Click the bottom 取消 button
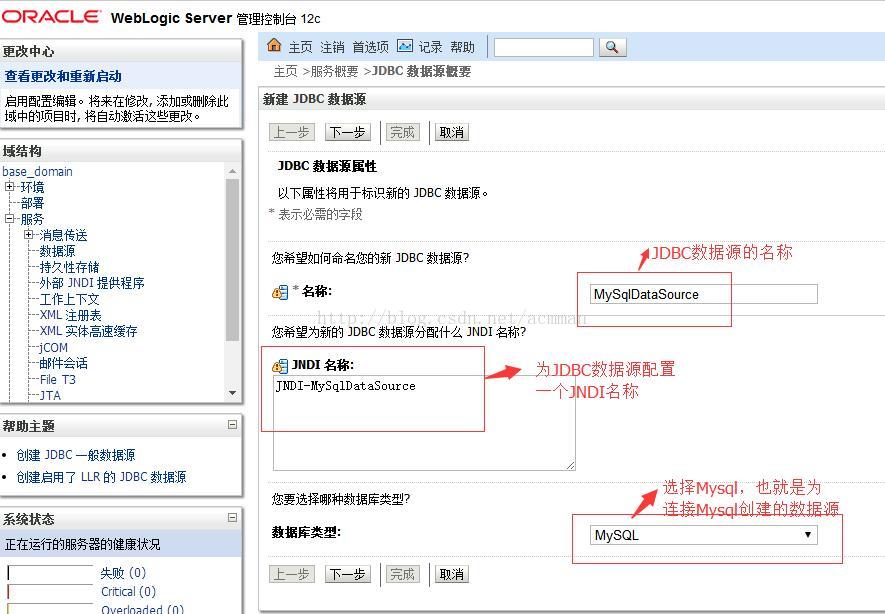885x614 pixels. click(452, 574)
